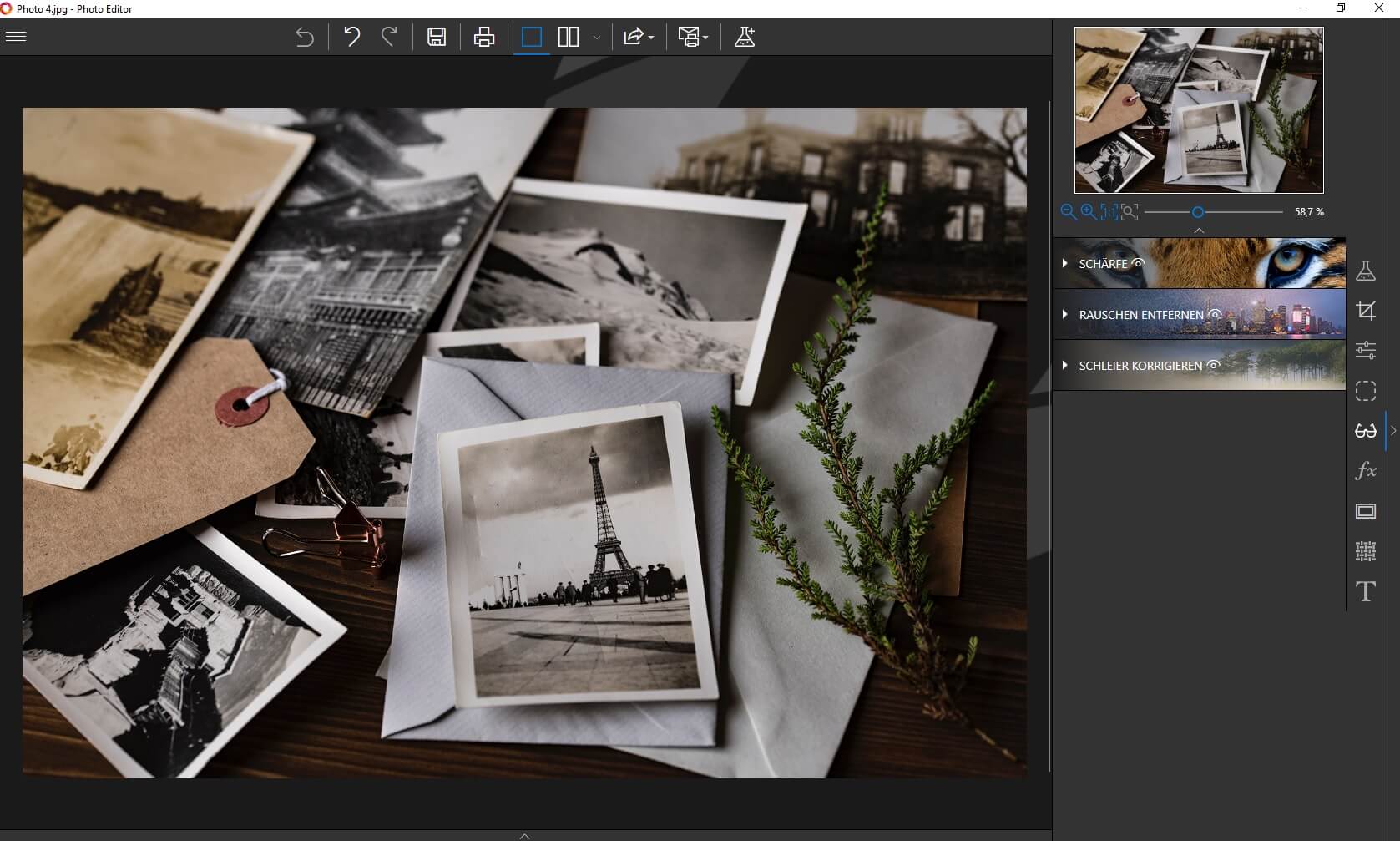
Task: Toggle visibility of Schärfe effect
Action: click(x=1137, y=263)
